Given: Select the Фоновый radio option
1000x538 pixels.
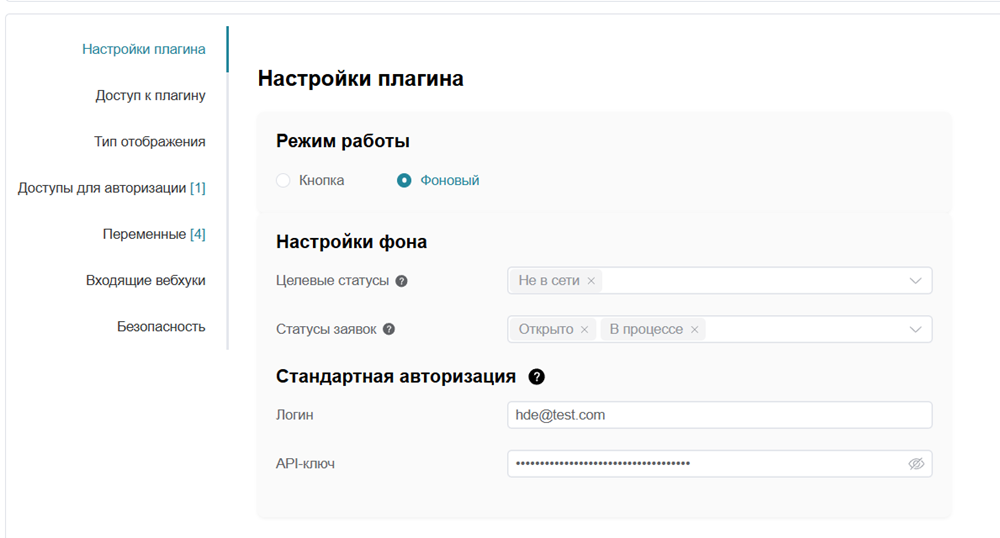Looking at the screenshot, I should pos(404,181).
